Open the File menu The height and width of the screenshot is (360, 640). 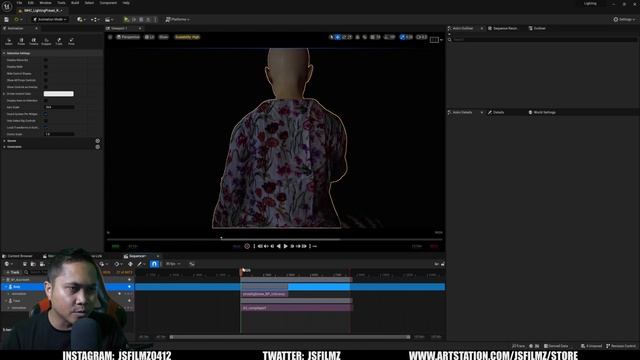click(19, 3)
